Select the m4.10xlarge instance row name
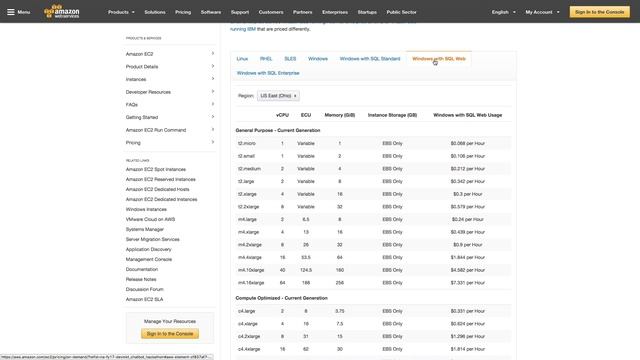 [x=251, y=270]
